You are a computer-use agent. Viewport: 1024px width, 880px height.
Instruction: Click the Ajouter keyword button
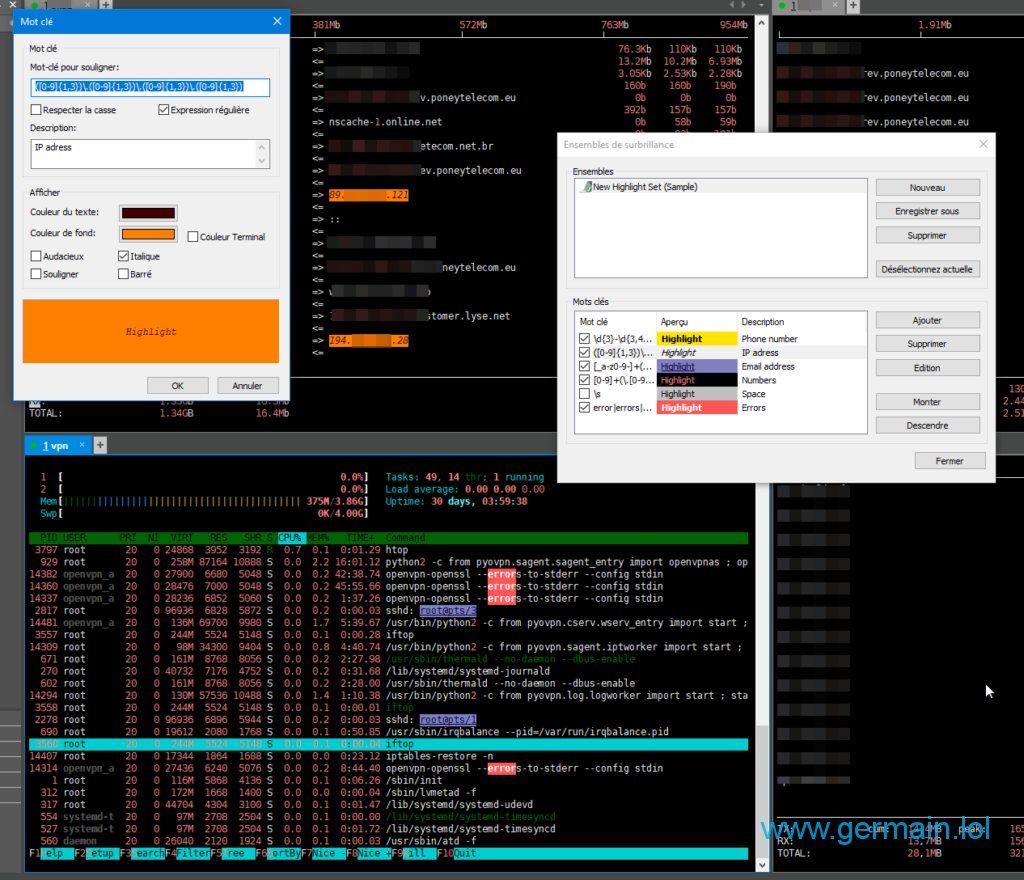927,321
